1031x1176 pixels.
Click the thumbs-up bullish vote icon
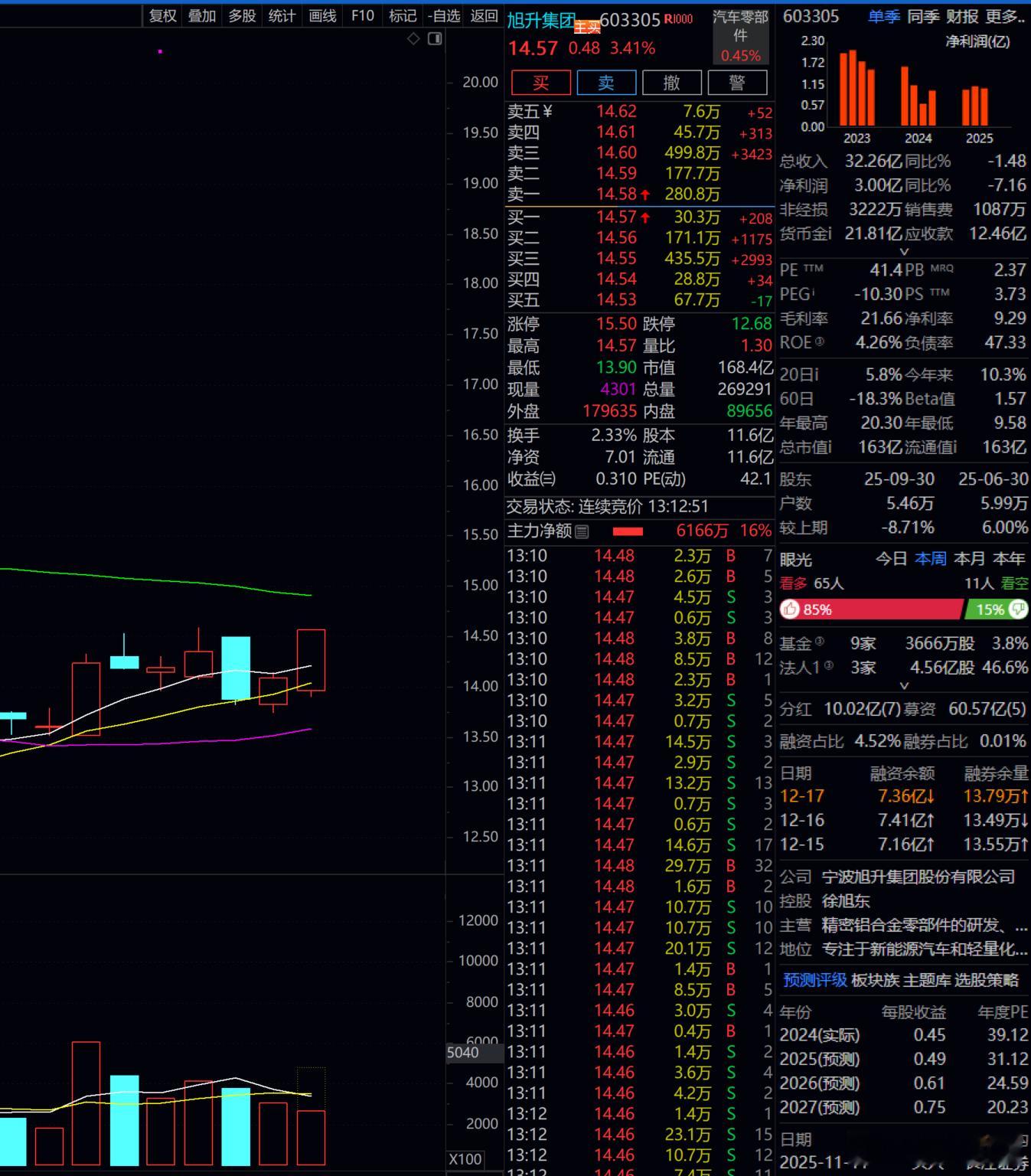pyautogui.click(x=790, y=609)
